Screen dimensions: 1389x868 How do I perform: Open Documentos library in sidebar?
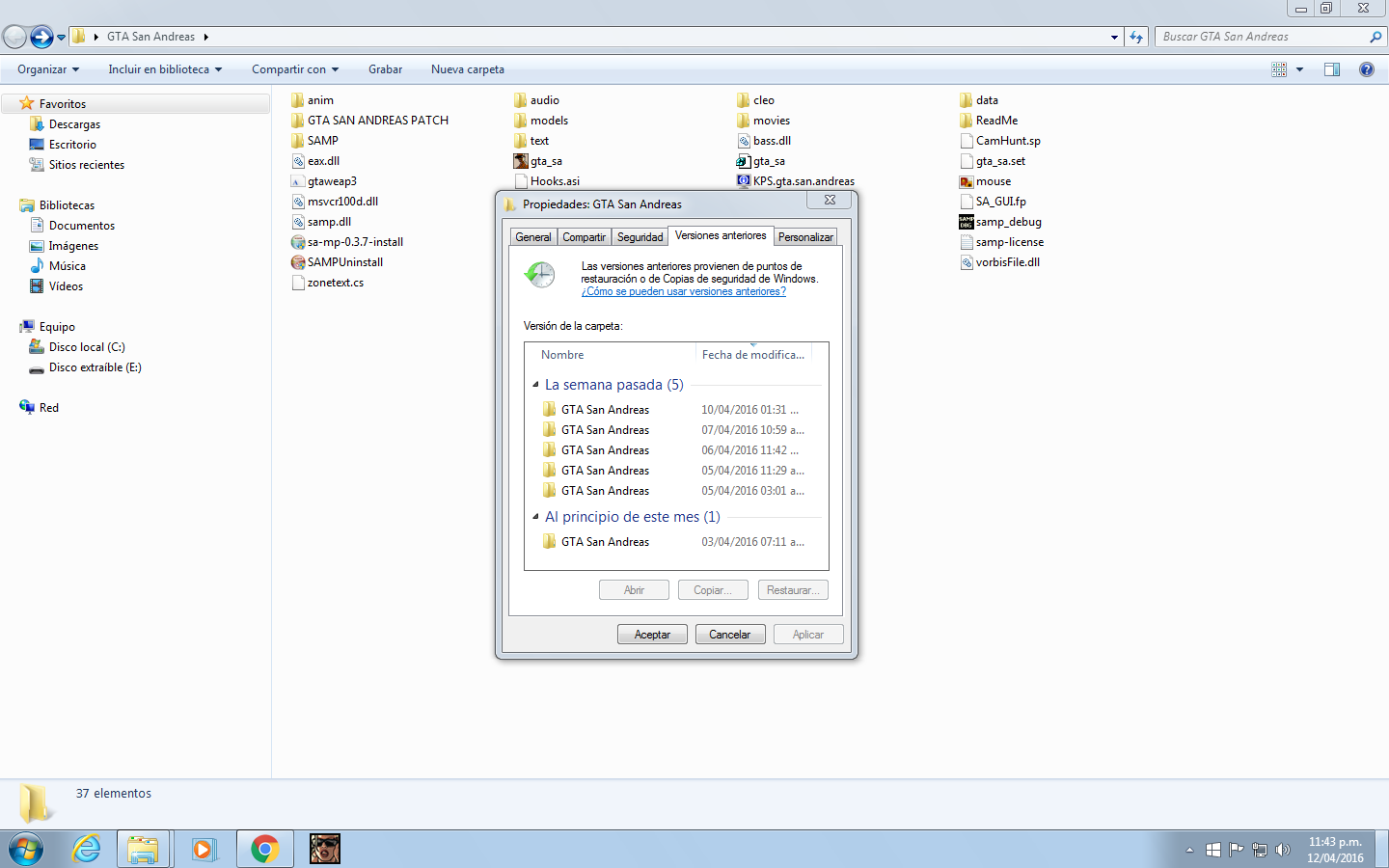pos(82,226)
